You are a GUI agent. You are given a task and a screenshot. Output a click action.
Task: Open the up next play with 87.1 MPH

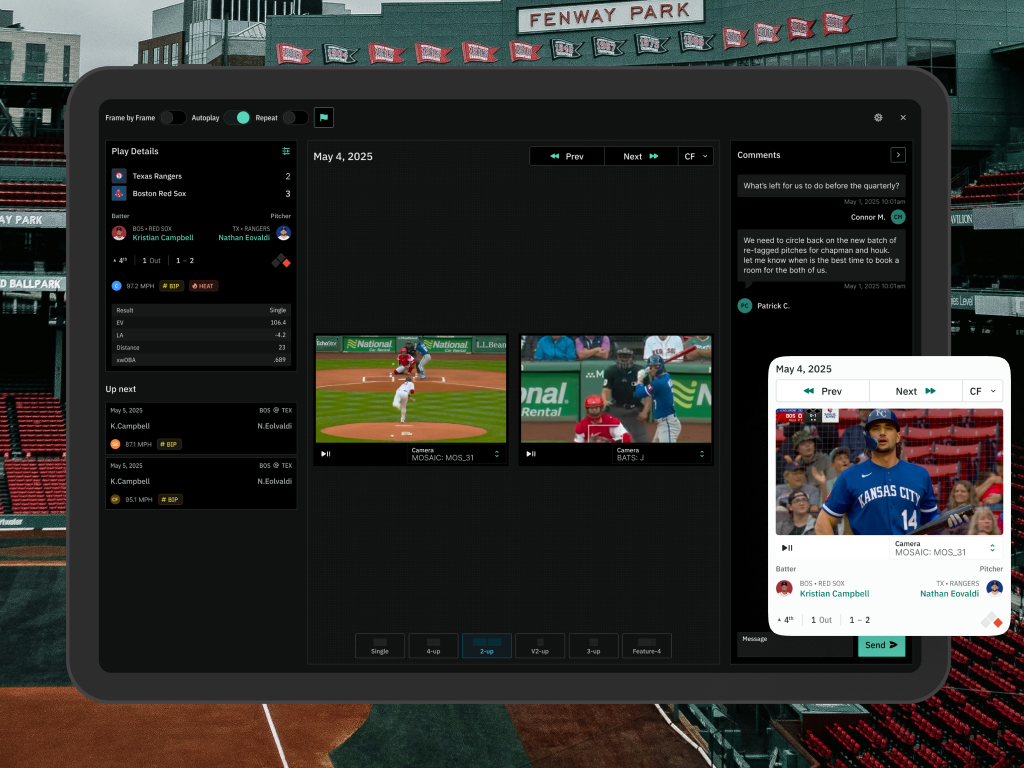201,428
